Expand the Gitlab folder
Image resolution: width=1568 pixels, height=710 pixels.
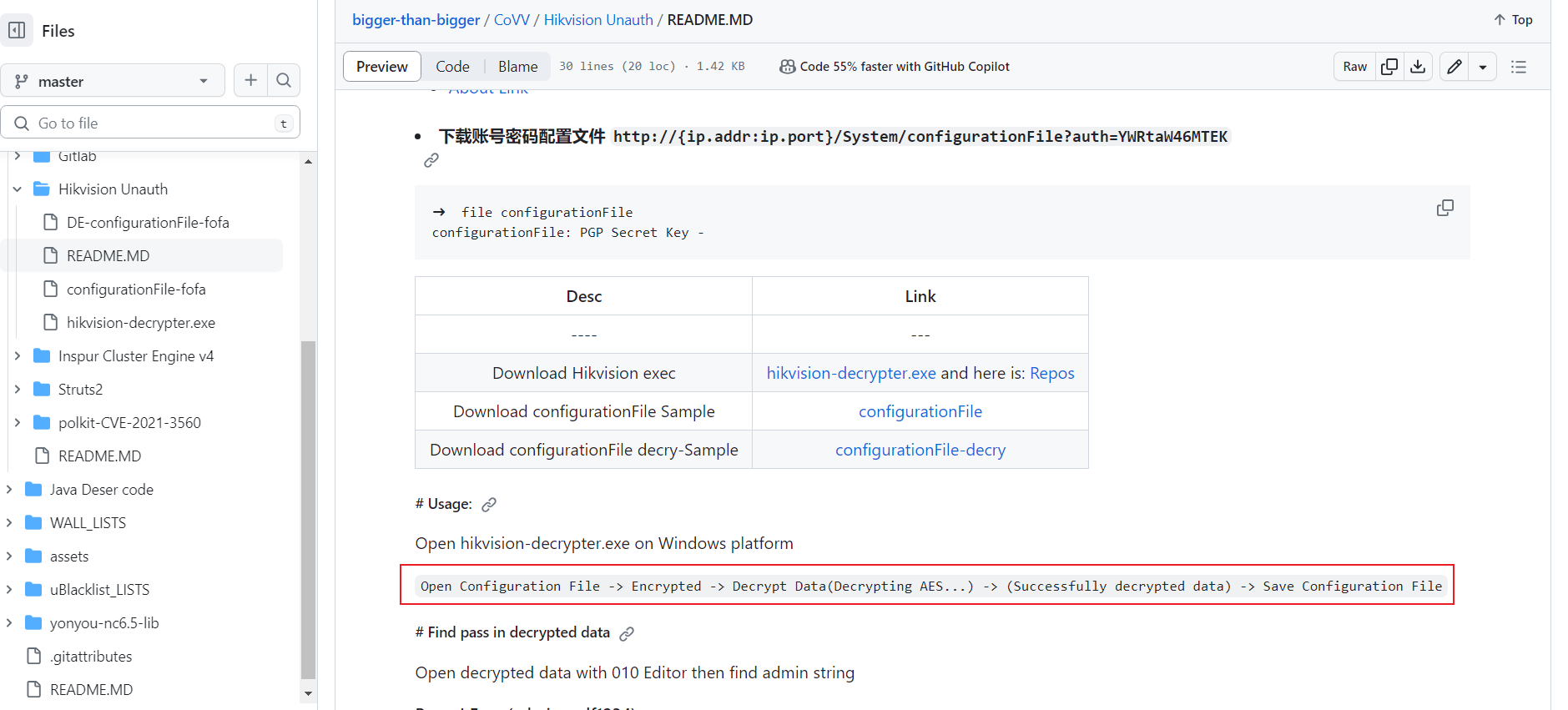point(18,156)
